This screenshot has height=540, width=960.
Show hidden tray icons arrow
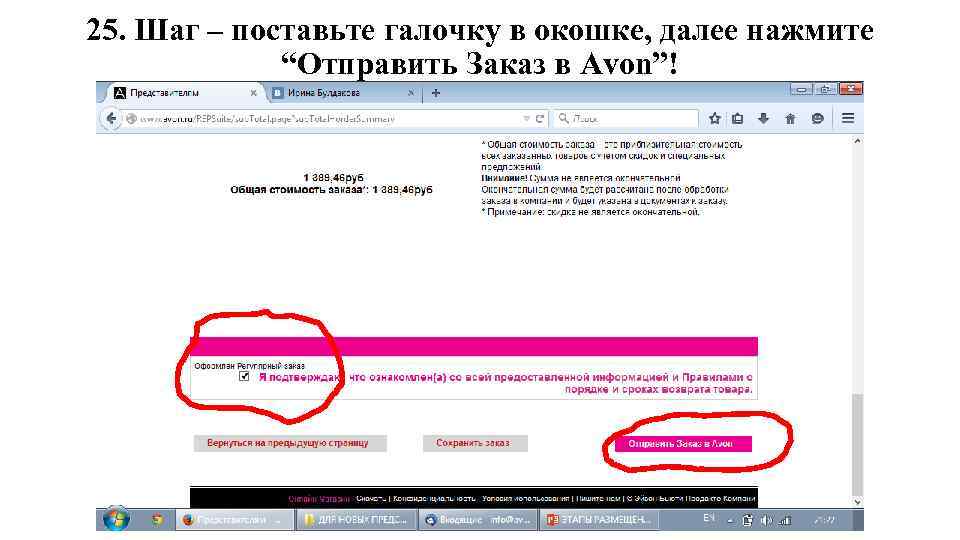click(x=730, y=521)
